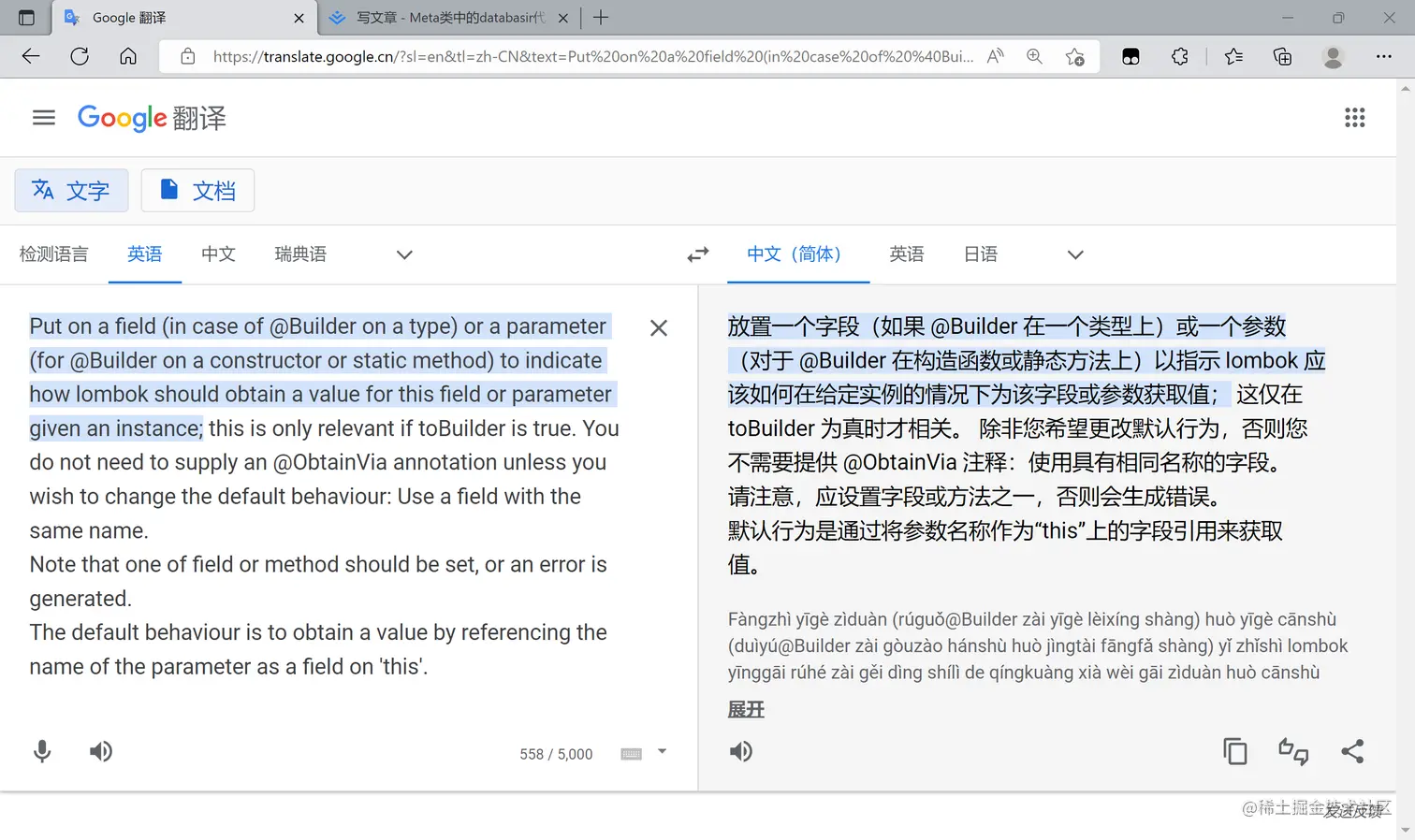Image resolution: width=1415 pixels, height=840 pixels.
Task: Open the browser extensions puzzle icon
Action: coord(1180,56)
